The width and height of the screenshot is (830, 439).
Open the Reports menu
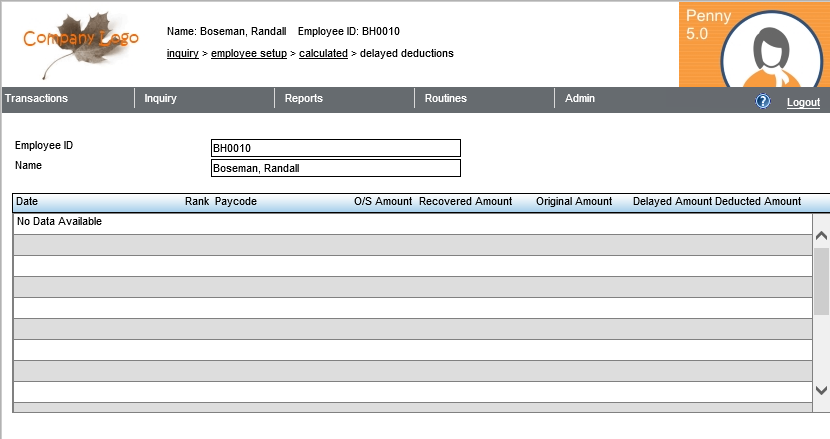303,99
